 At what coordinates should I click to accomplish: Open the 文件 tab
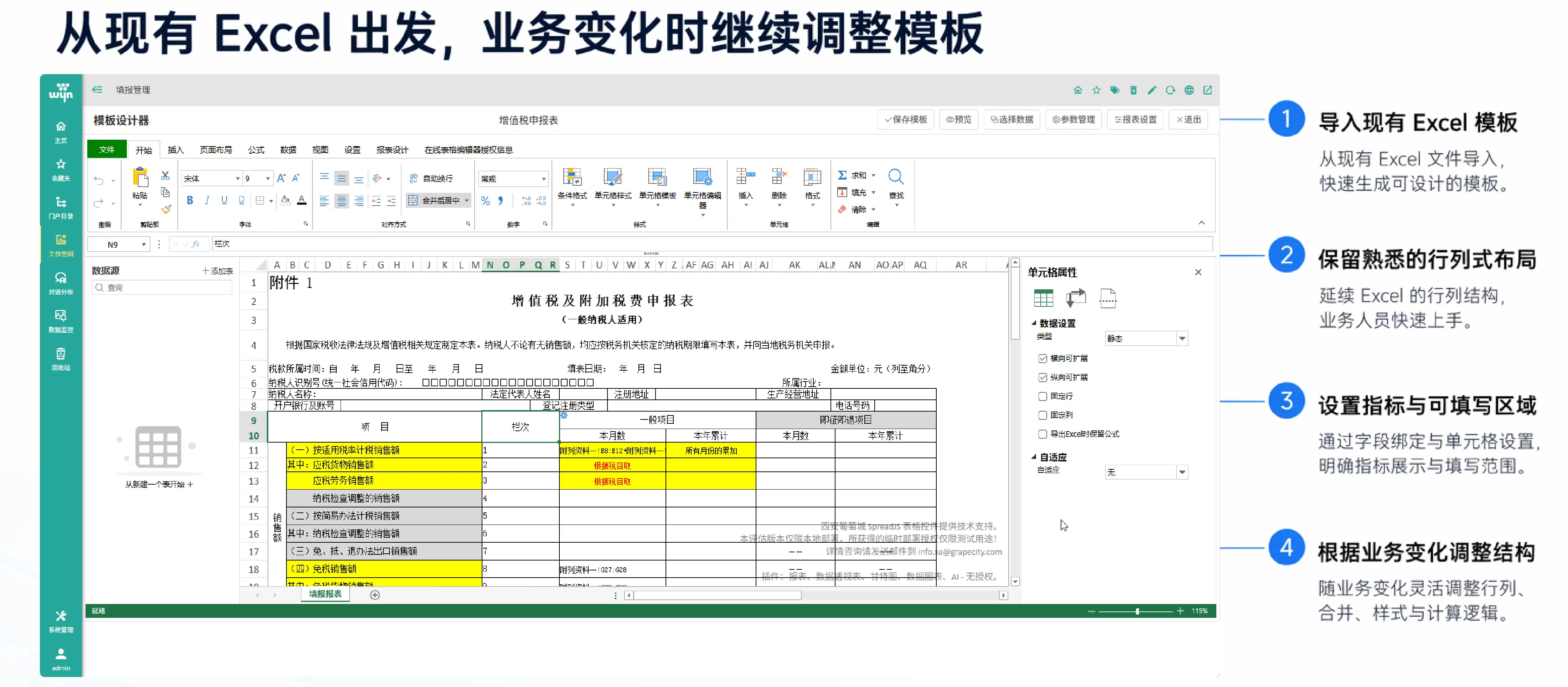point(107,149)
